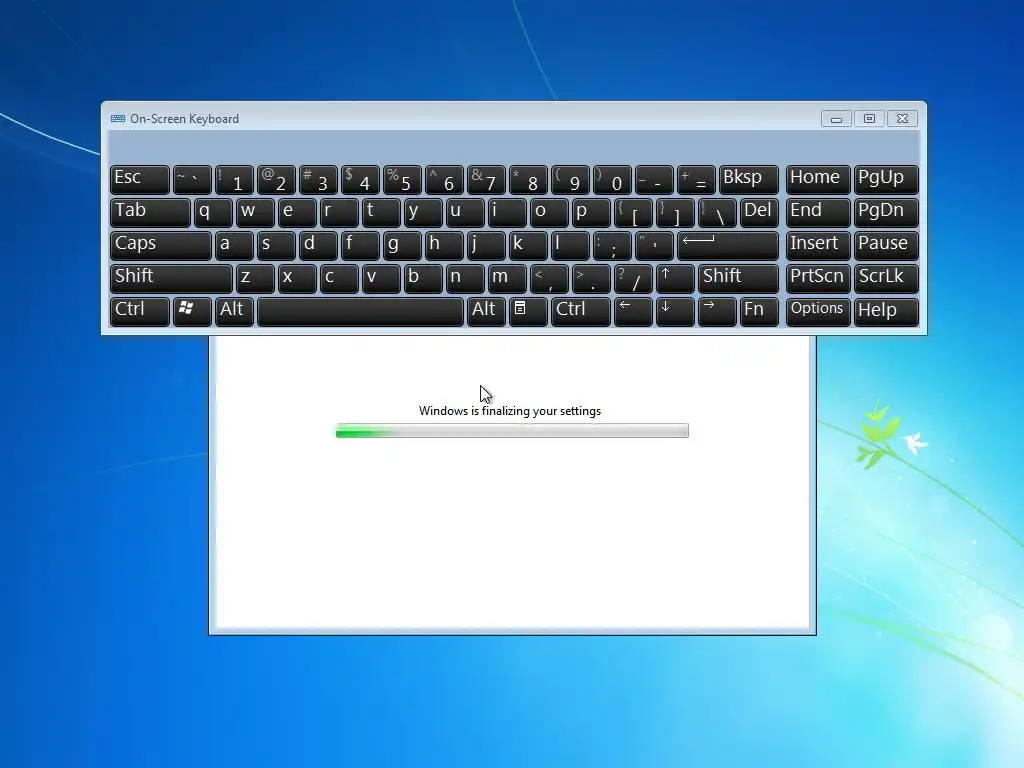
Task: Click the letter z key
Action: point(255,278)
